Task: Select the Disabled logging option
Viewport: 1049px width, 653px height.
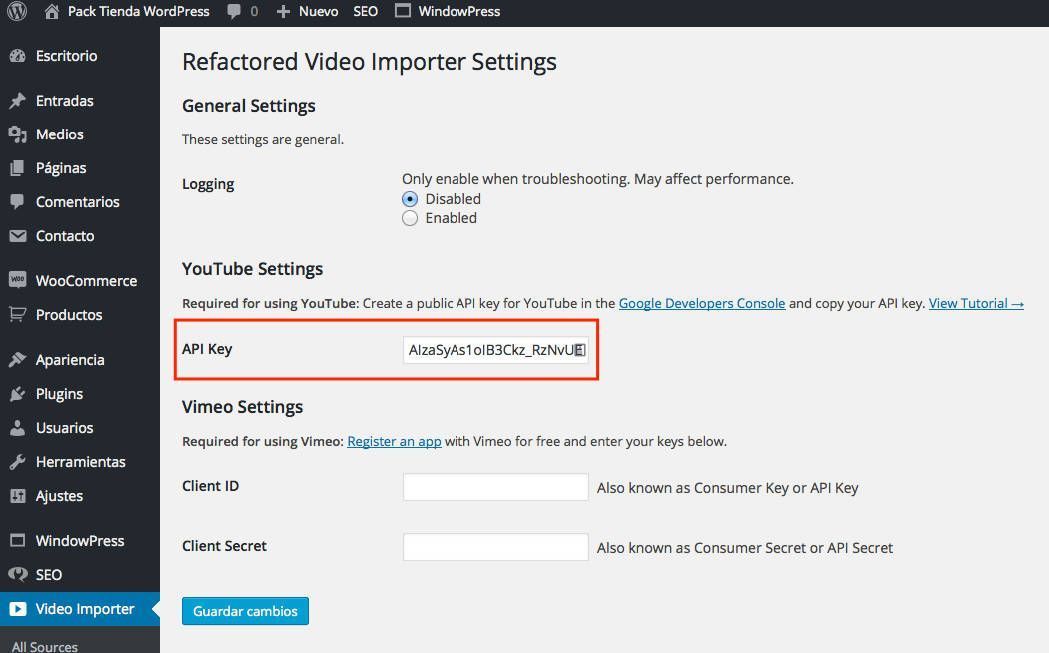Action: pos(410,199)
